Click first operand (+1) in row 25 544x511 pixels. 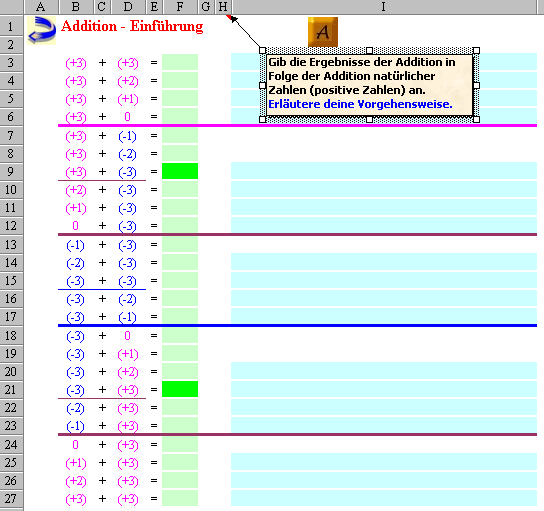click(x=76, y=463)
